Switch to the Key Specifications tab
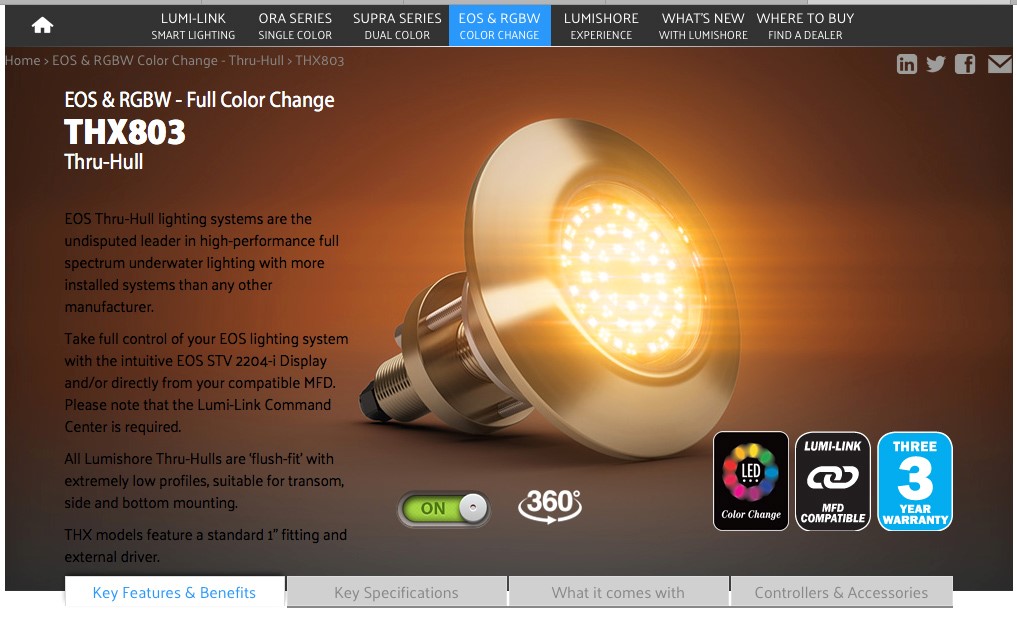The image size is (1017, 618). (396, 592)
